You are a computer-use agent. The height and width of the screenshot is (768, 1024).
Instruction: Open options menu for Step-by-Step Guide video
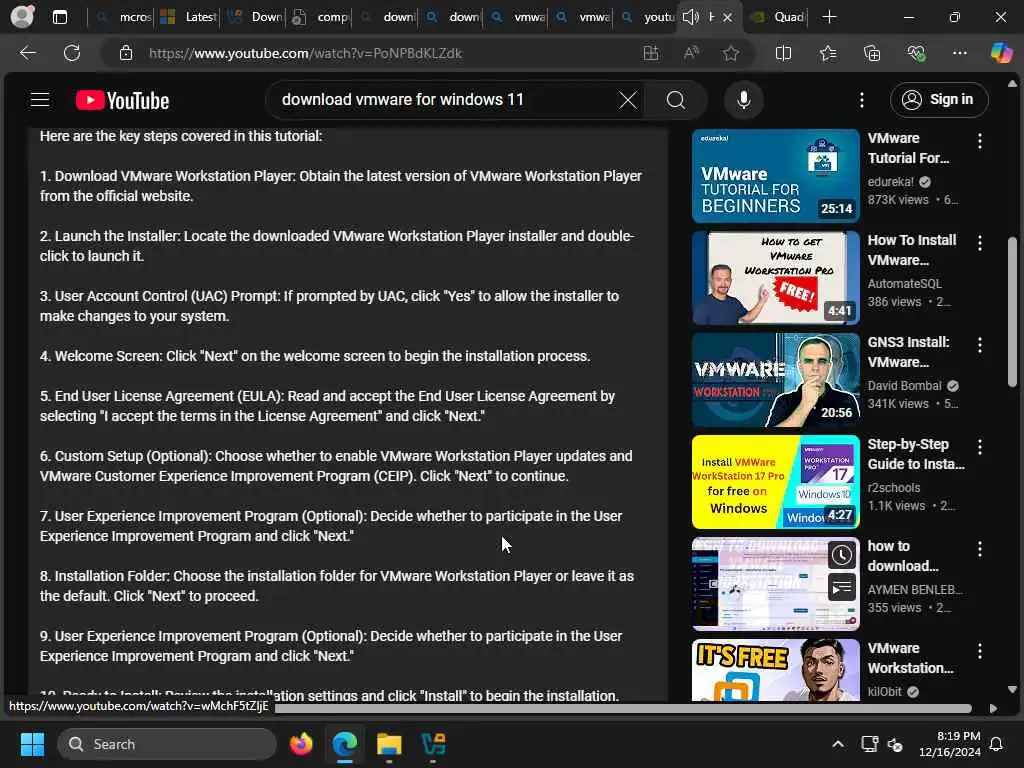click(980, 446)
